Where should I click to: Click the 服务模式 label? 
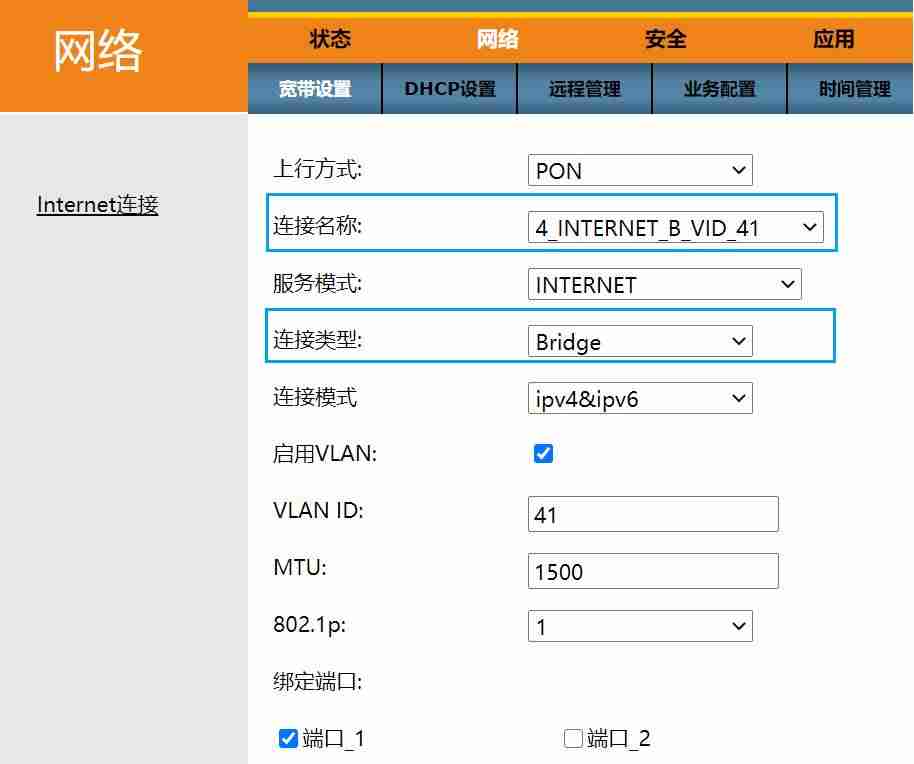(318, 283)
